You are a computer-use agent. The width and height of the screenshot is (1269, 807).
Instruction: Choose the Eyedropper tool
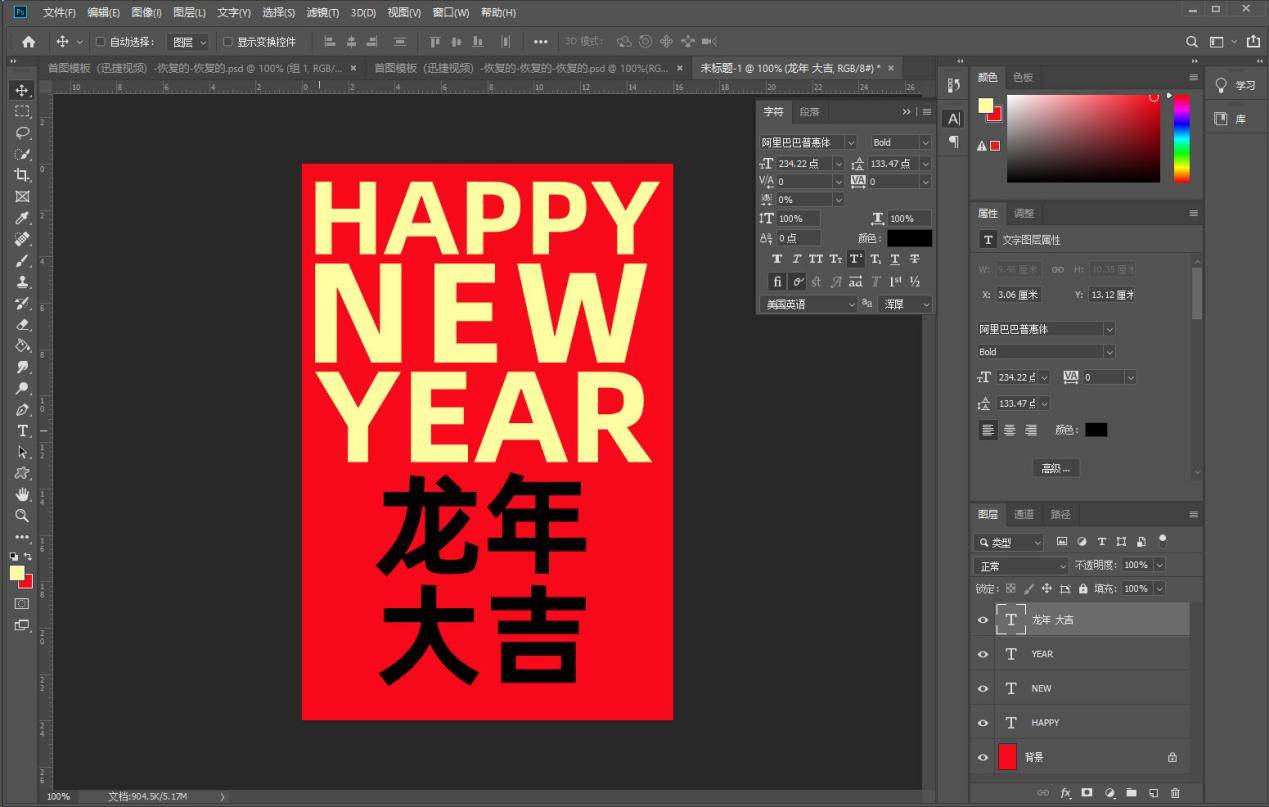tap(22, 218)
